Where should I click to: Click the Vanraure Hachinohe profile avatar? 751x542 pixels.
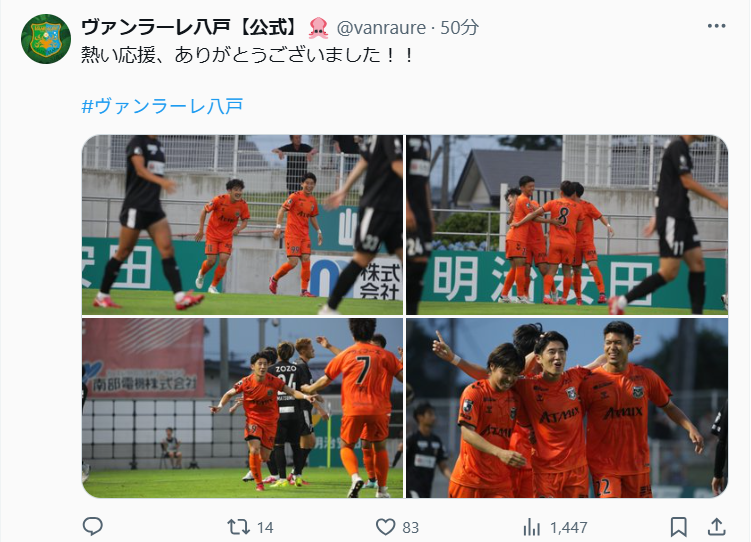pos(46,39)
